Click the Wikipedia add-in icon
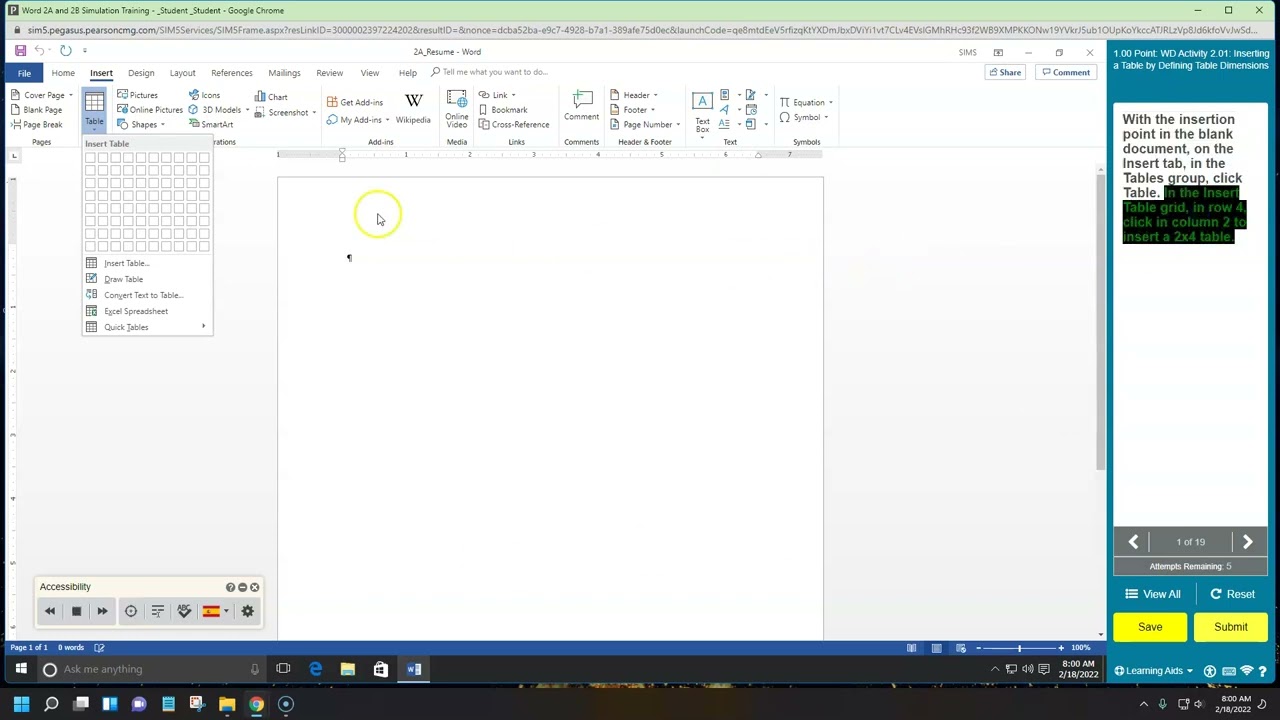 (413, 108)
